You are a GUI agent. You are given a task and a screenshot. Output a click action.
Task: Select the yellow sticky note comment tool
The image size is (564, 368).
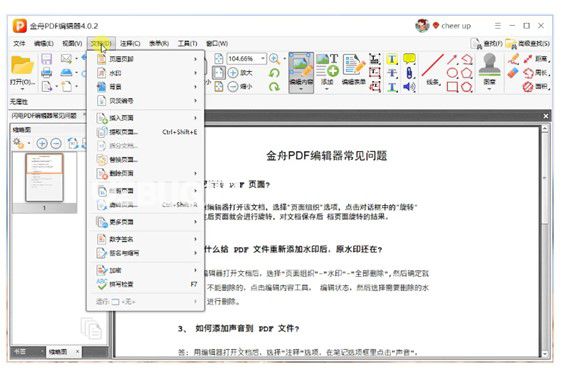[x=409, y=59]
